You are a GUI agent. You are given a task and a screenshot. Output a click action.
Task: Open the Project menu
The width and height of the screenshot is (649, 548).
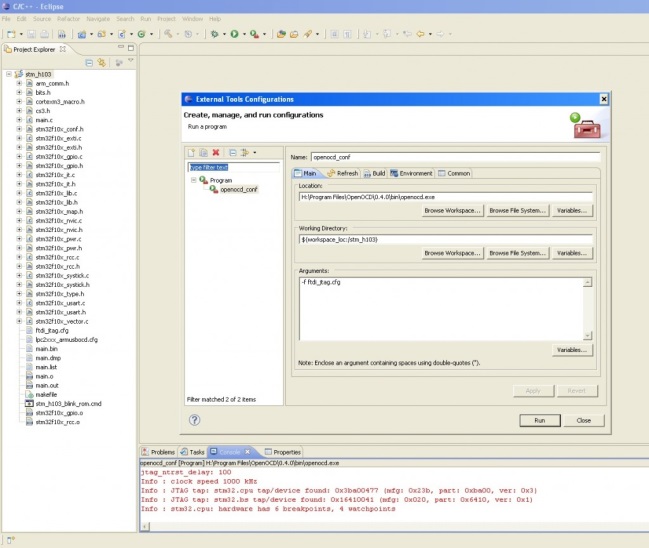pos(166,19)
